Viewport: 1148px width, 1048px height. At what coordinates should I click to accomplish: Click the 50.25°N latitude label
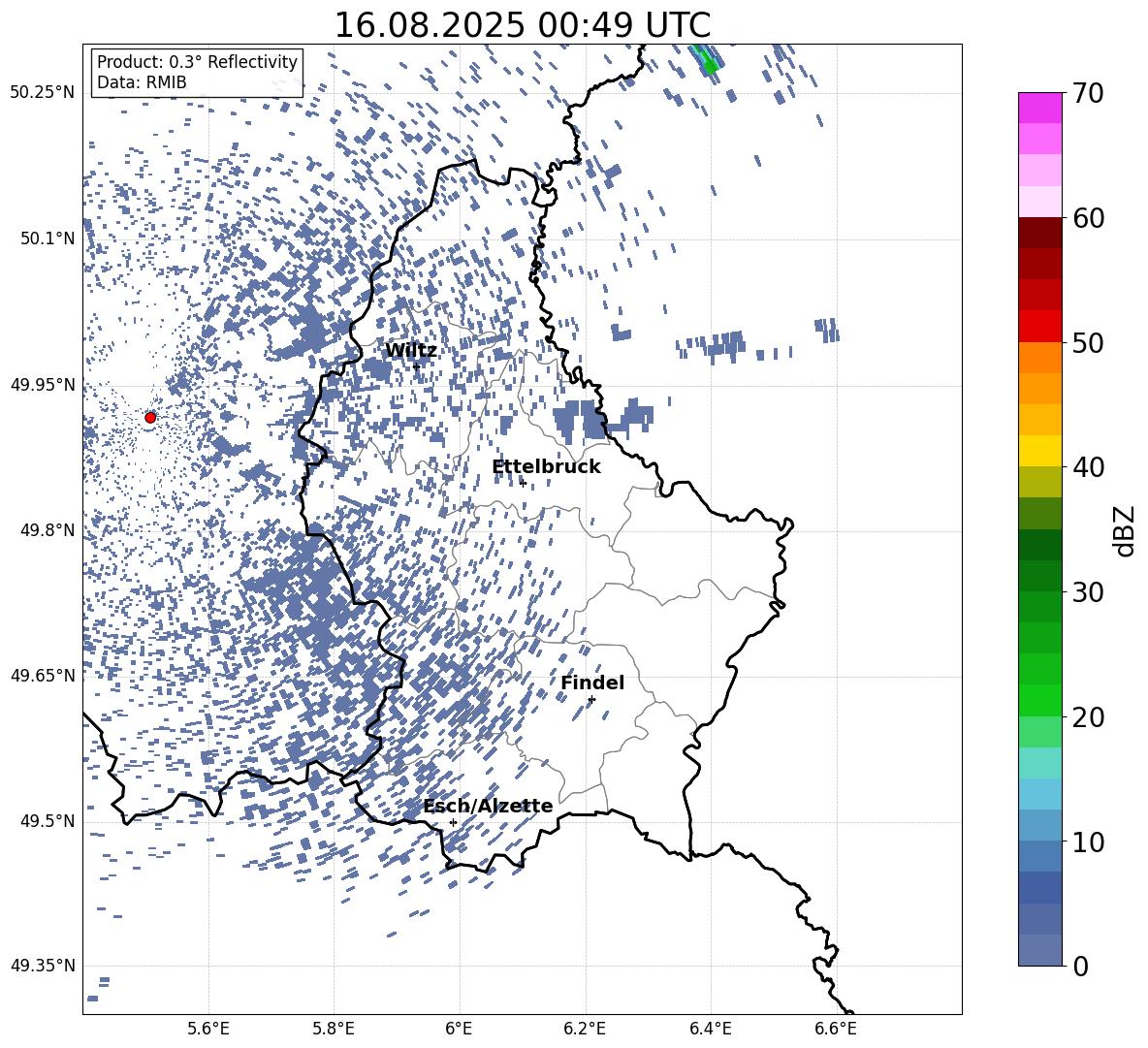point(43,93)
